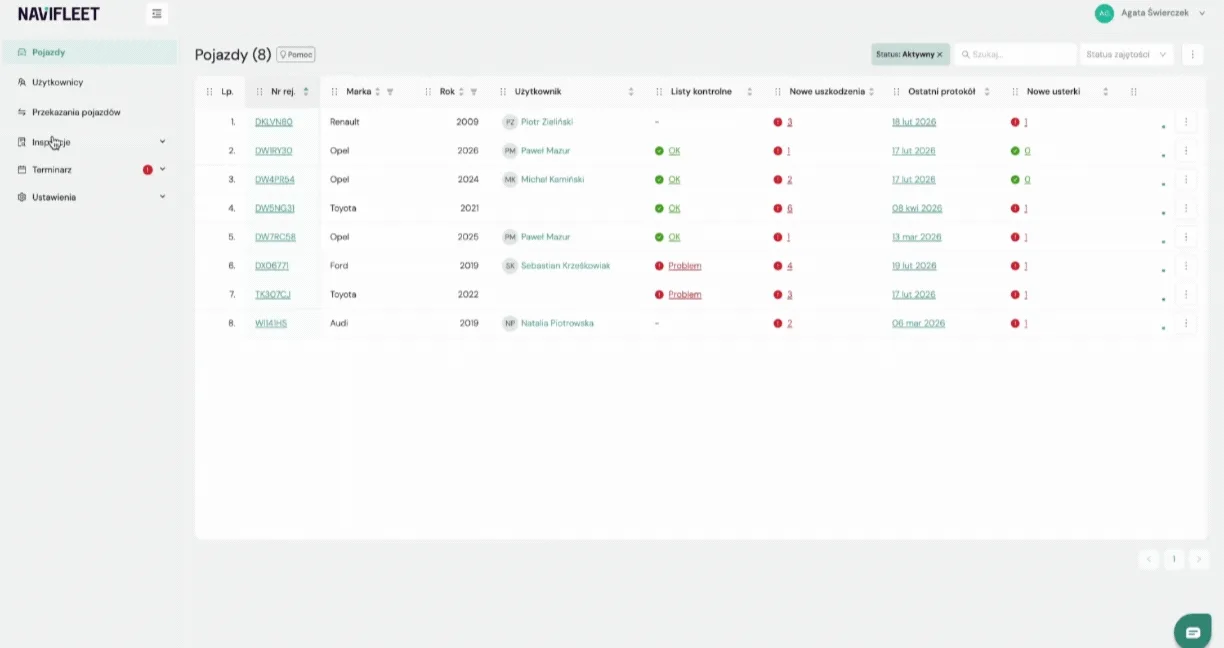Remove the Status: Aktywny filter chip
1224x648 pixels.
pyautogui.click(x=940, y=55)
